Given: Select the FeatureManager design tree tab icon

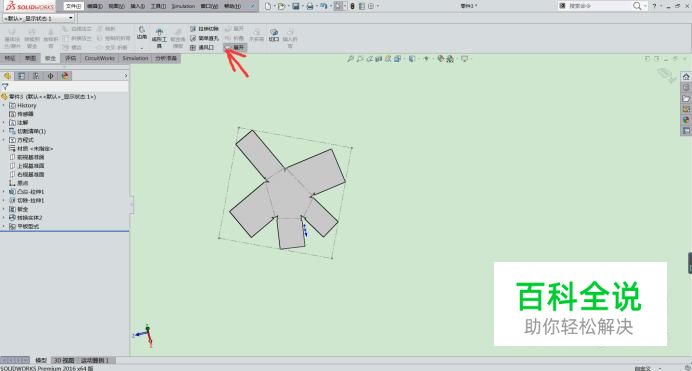Looking at the screenshot, I should (8, 76).
